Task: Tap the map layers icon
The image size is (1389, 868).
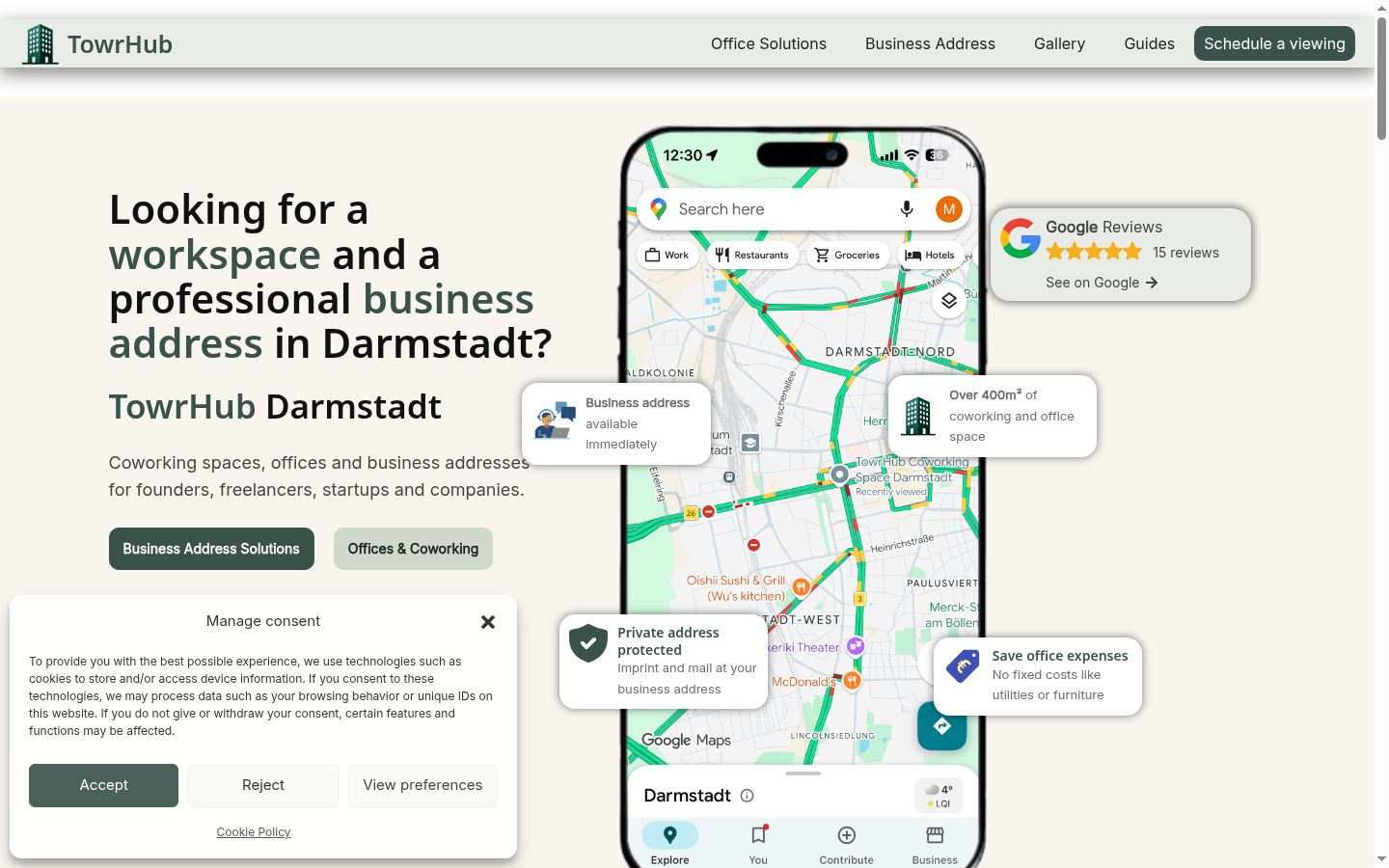Action: tap(949, 301)
